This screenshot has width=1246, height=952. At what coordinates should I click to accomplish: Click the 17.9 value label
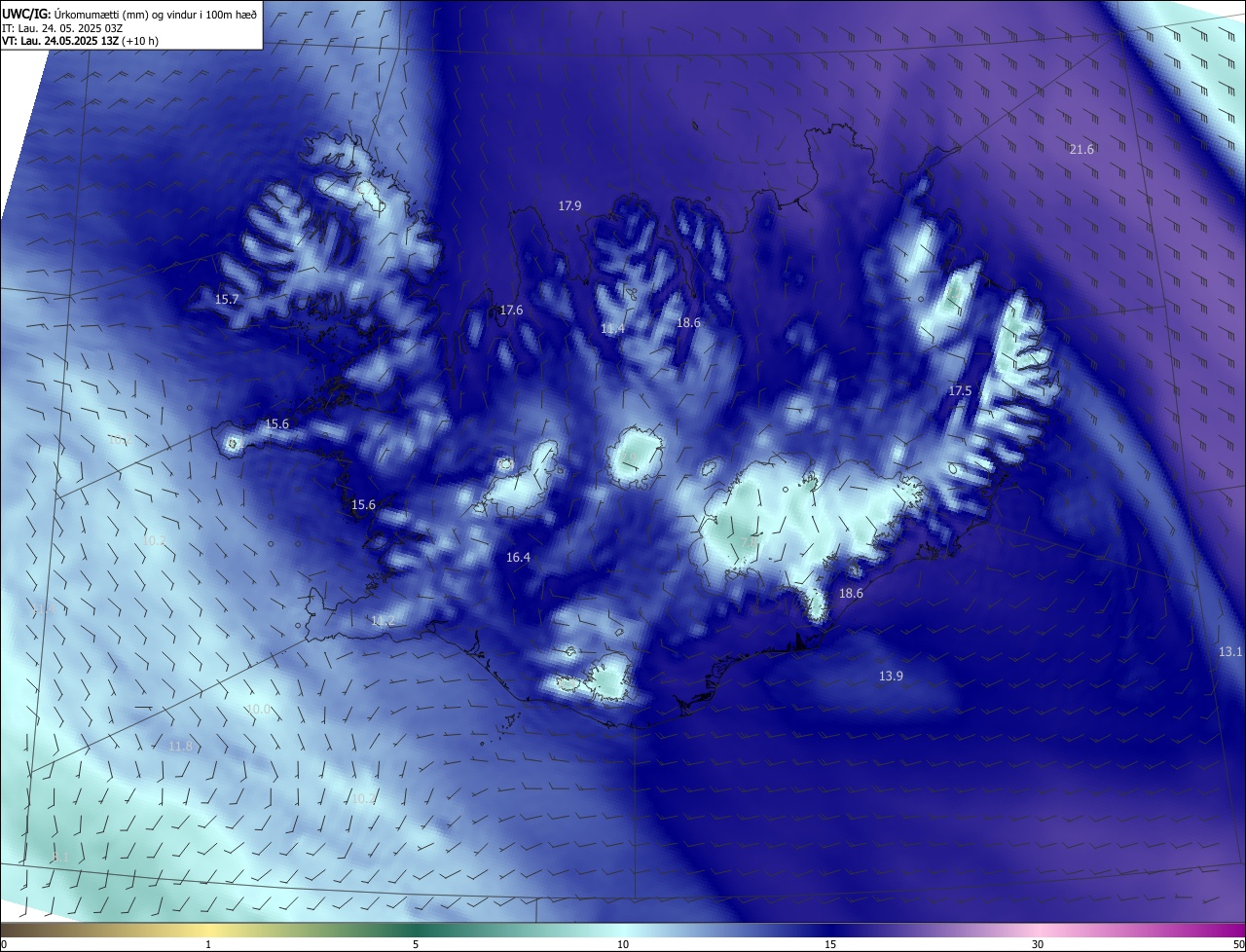569,205
